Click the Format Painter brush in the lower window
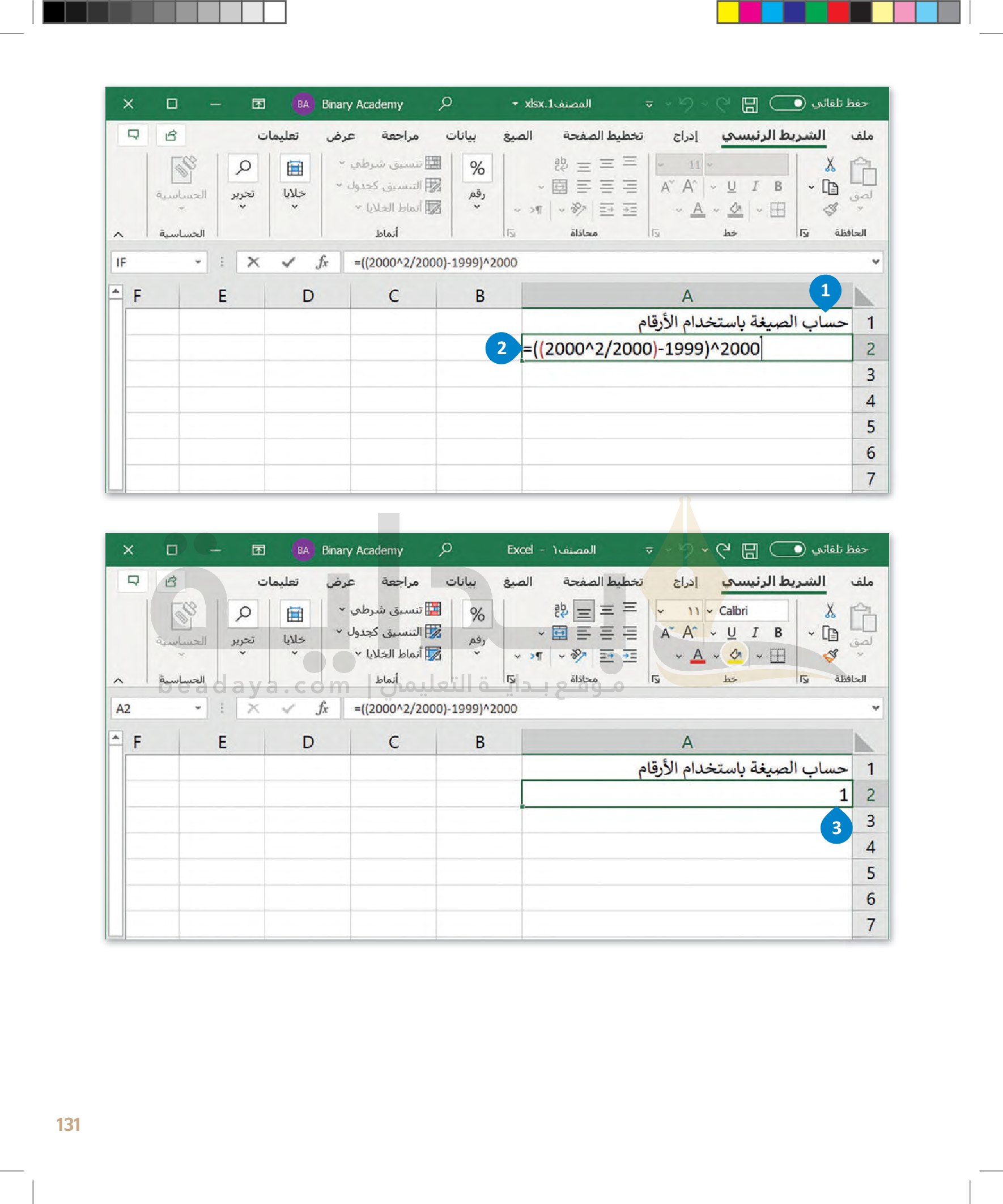The image size is (1003, 1204). (830, 656)
